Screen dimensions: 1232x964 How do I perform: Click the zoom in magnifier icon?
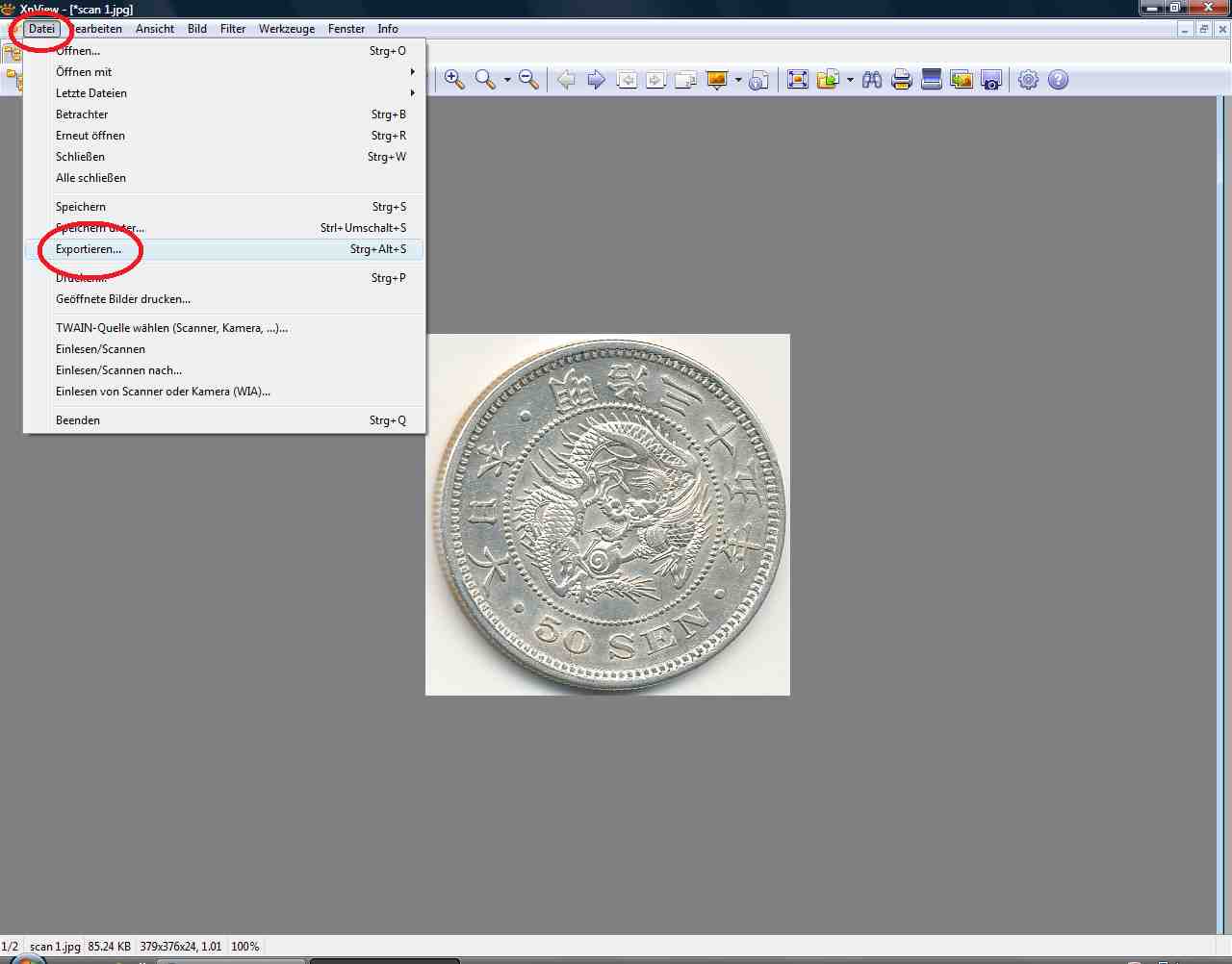tap(454, 80)
